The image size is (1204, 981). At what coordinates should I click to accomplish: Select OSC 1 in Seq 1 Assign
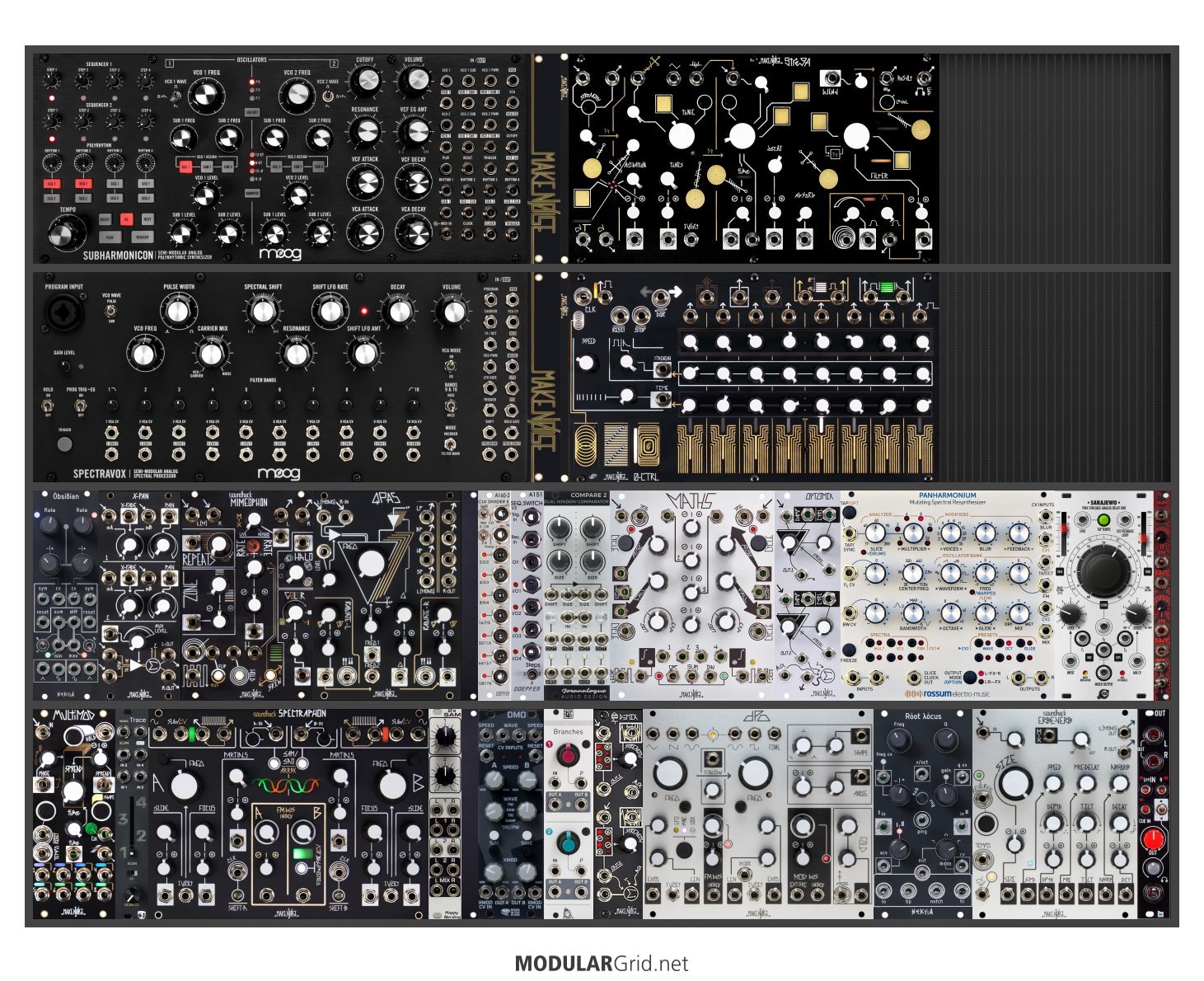pos(185,166)
